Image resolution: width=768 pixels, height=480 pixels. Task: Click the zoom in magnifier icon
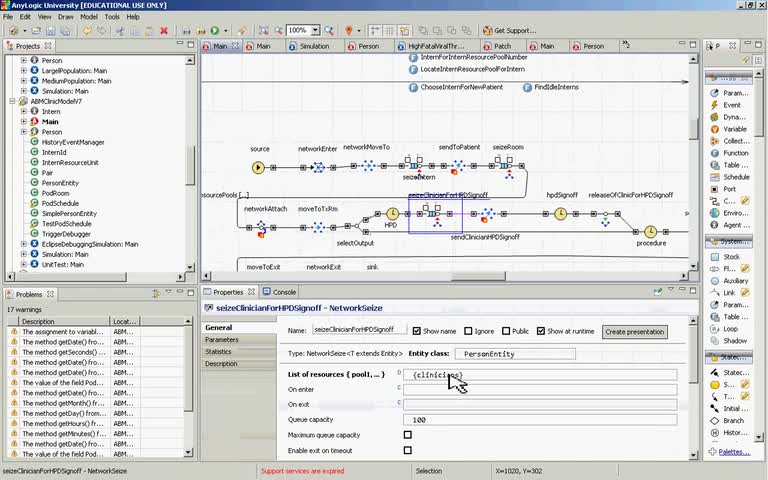click(x=329, y=30)
